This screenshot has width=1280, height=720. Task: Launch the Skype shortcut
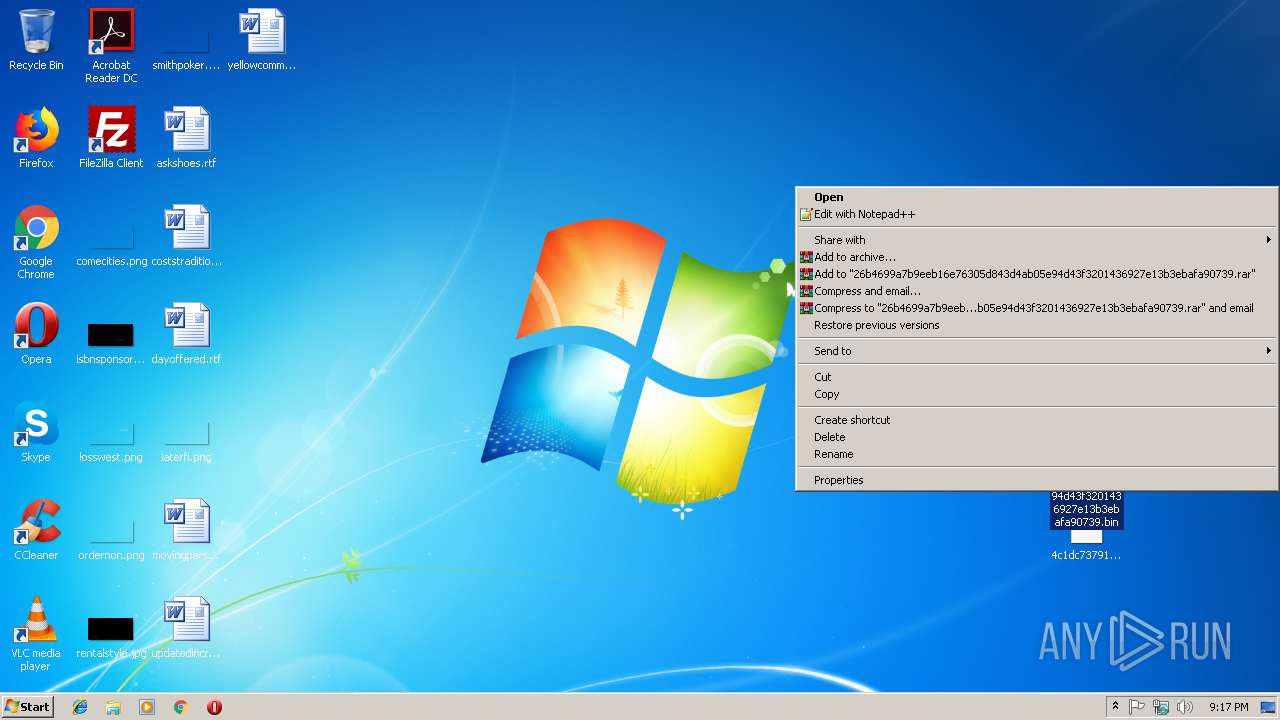coord(36,432)
